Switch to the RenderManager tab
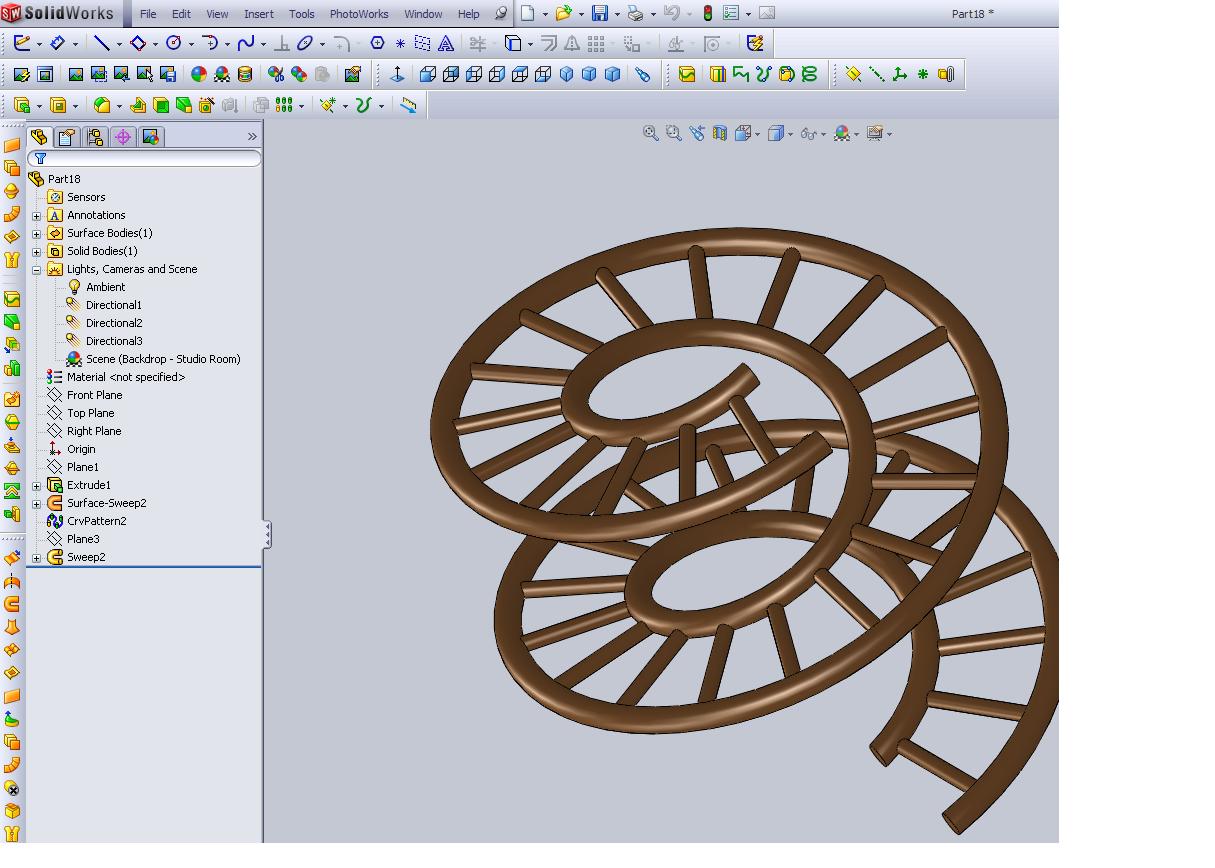 (x=151, y=137)
